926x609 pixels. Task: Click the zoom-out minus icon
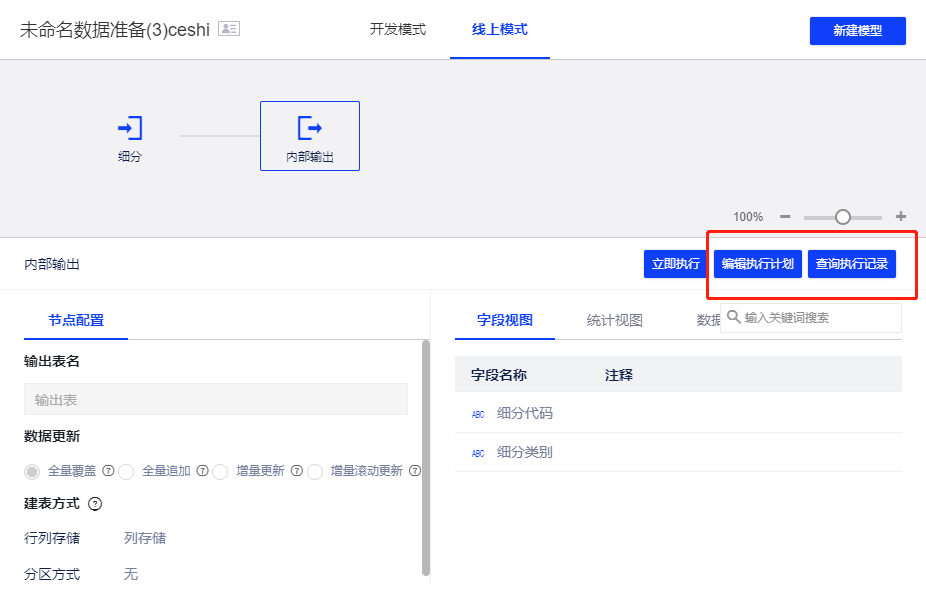[785, 216]
